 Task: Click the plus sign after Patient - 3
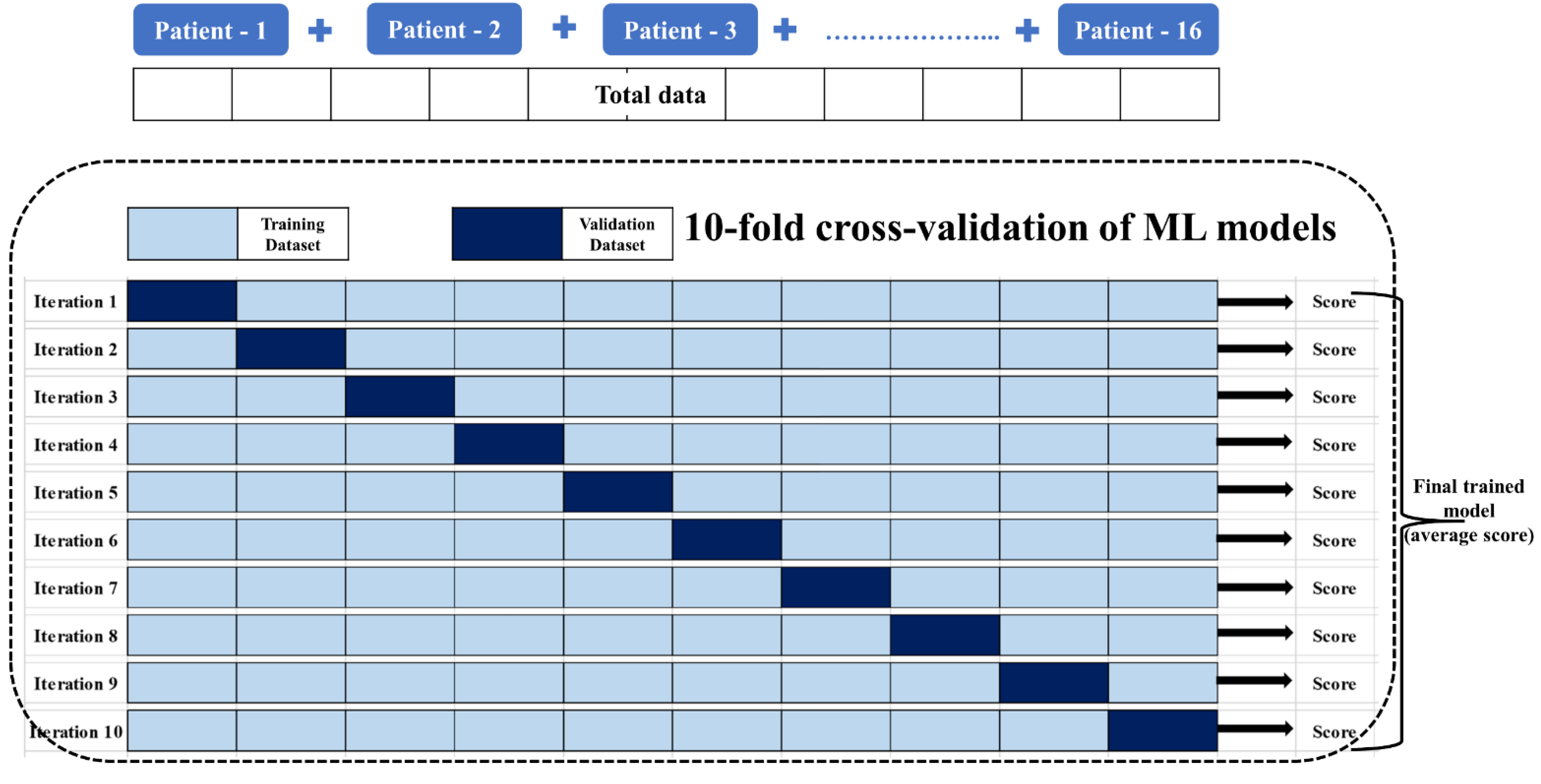[785, 29]
